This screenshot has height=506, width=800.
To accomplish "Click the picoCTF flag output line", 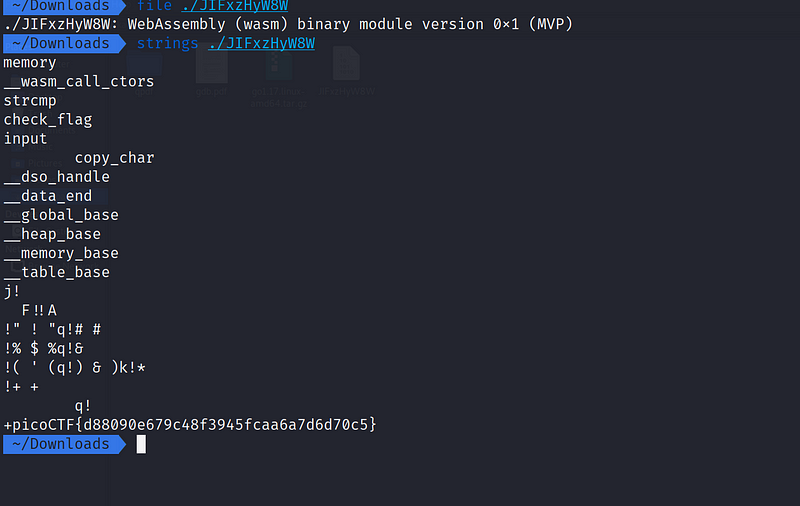I will 190,425.
